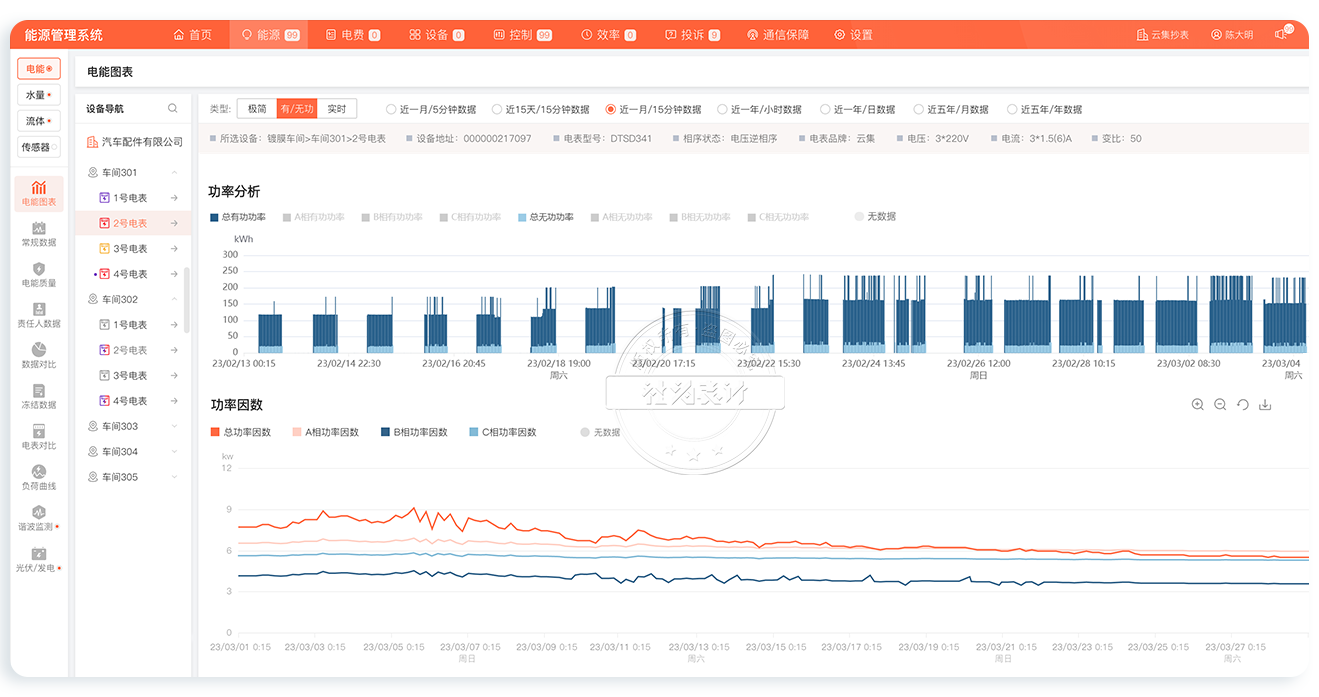This screenshot has height=697, width=1319.
Task: Open the 陈大明 user profile
Action: click(1231, 35)
